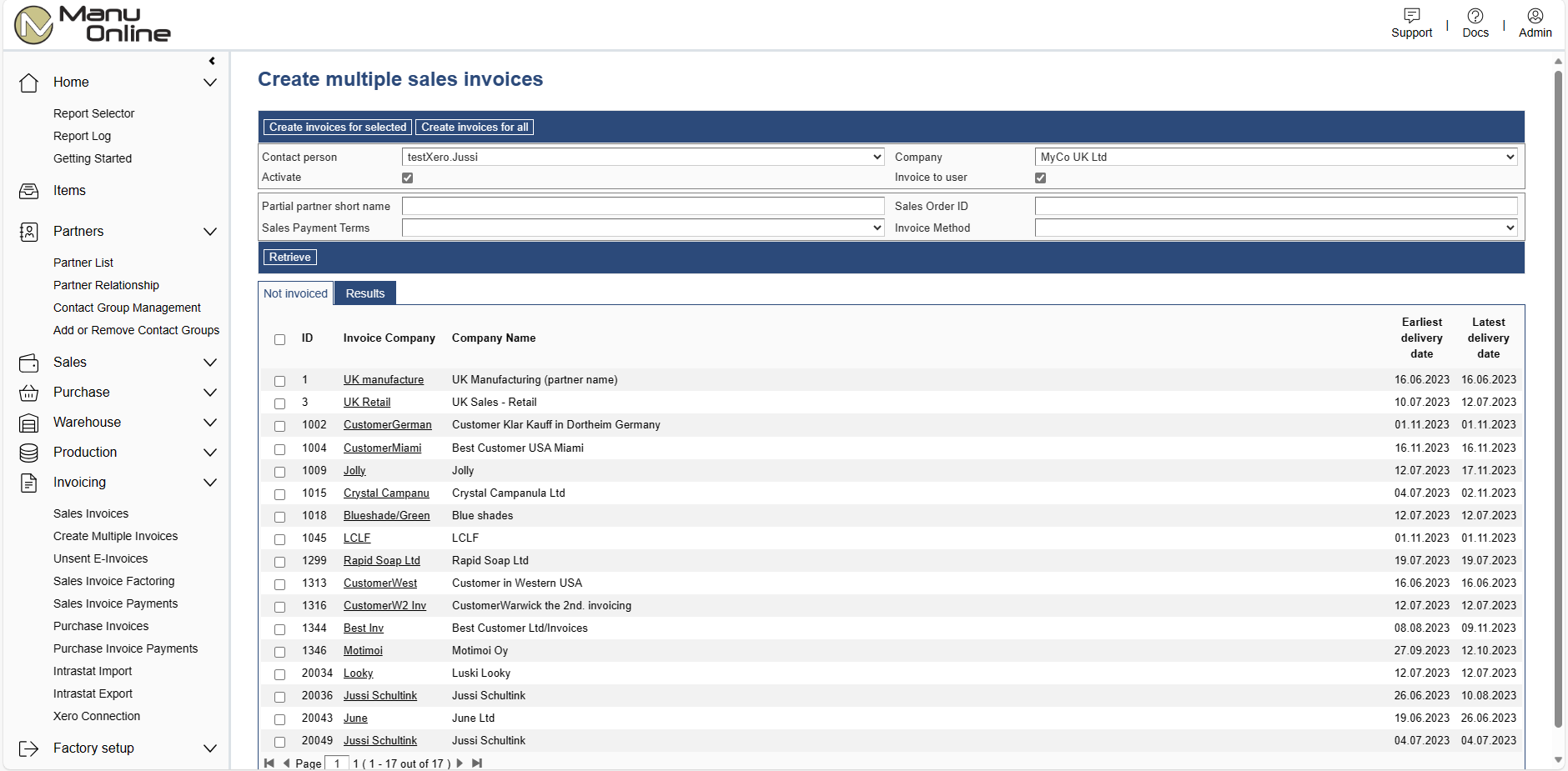Image resolution: width=1568 pixels, height=771 pixels.
Task: Uncheck the Invoice to user checkbox
Action: click(x=1040, y=178)
